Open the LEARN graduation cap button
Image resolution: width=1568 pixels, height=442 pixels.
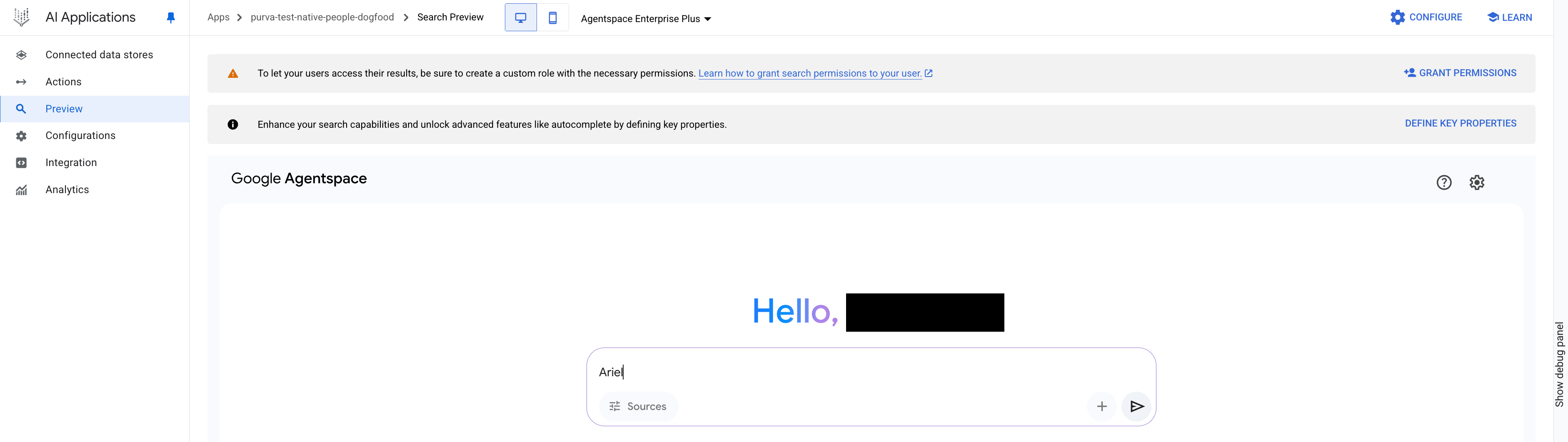pyautogui.click(x=1509, y=17)
